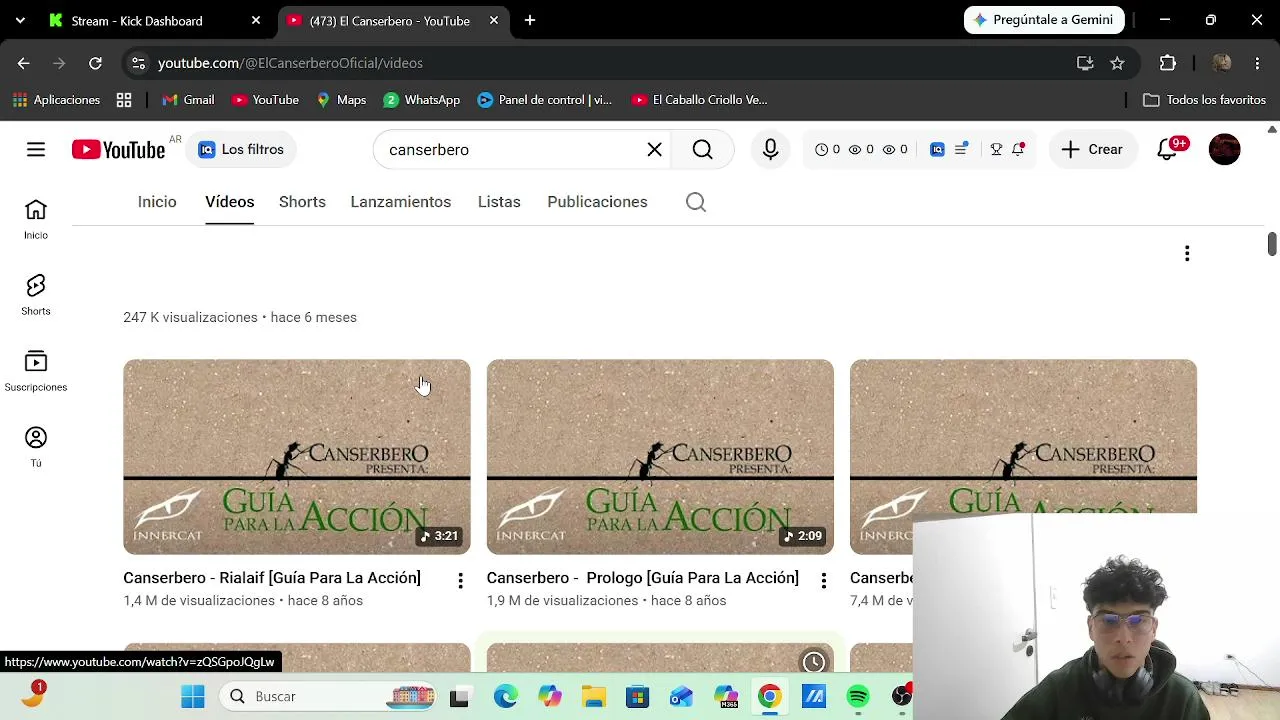Screen dimensions: 1280x720
Task: Open the Chrome profile avatar
Action: (x=1221, y=63)
